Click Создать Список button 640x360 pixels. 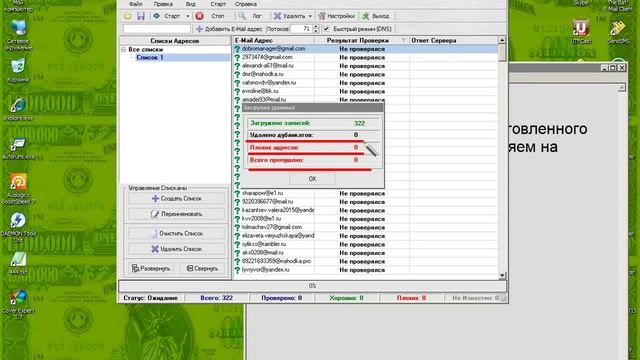[176, 198]
